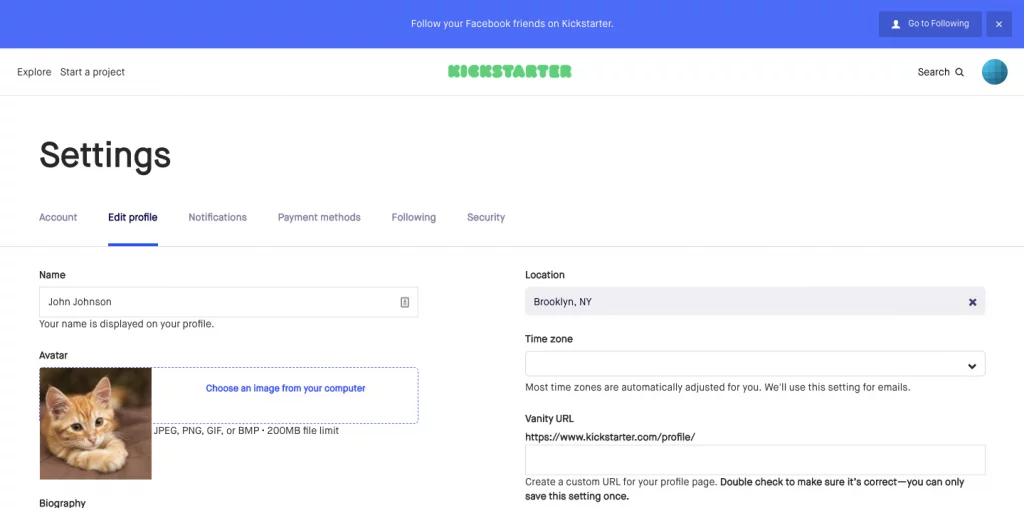The height and width of the screenshot is (508, 1024).
Task: Go to the Payment methods tab
Action: coord(319,217)
